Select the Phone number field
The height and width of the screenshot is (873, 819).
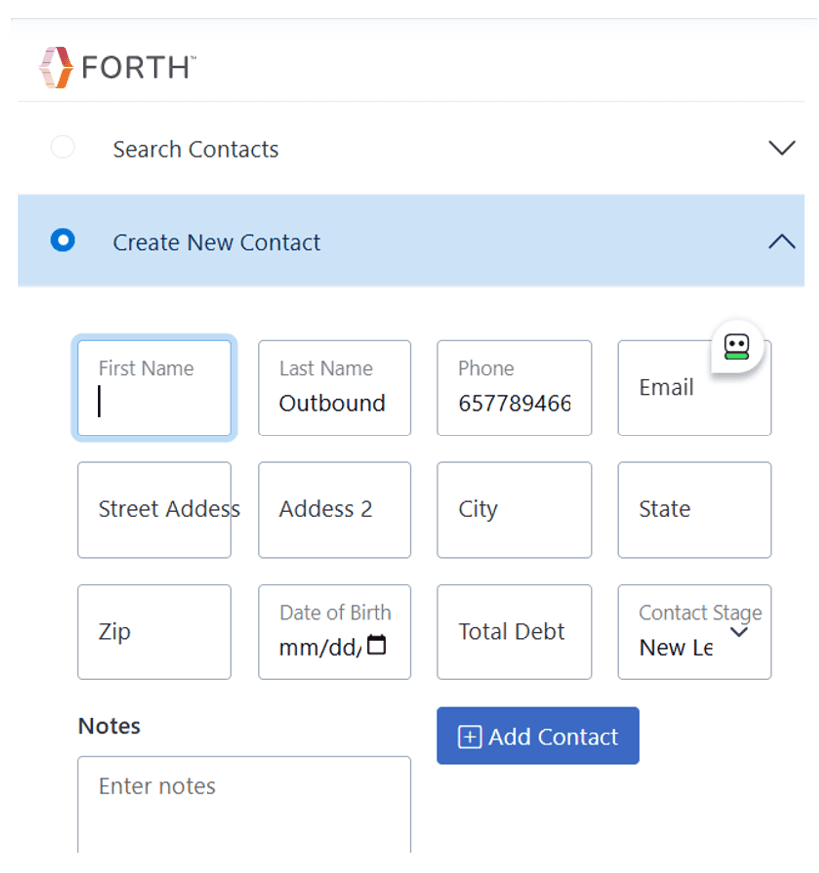point(514,389)
